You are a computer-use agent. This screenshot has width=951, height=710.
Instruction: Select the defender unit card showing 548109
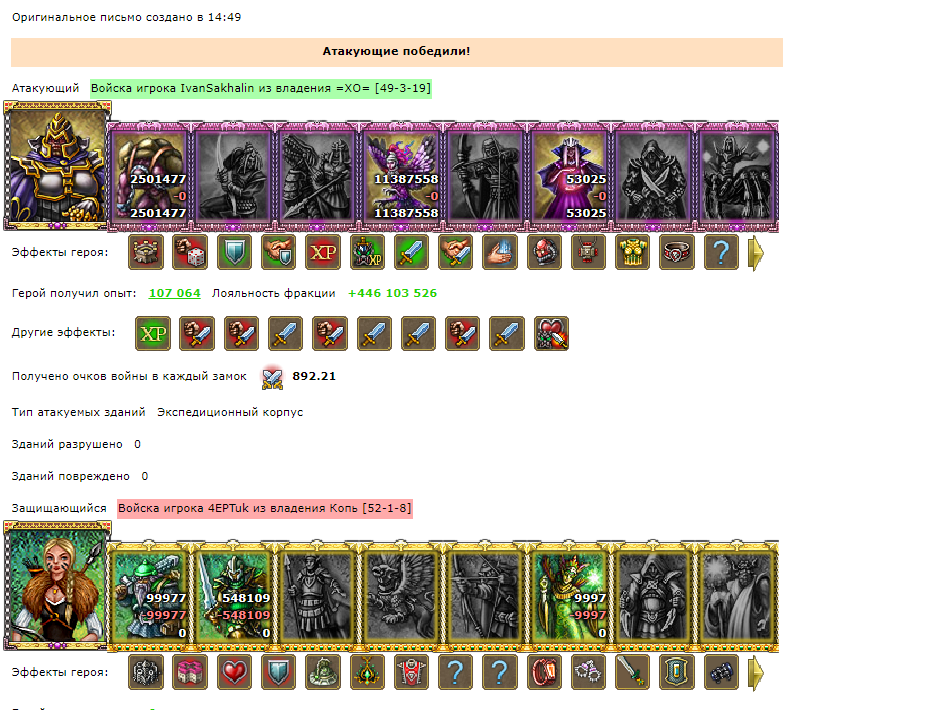coord(234,596)
